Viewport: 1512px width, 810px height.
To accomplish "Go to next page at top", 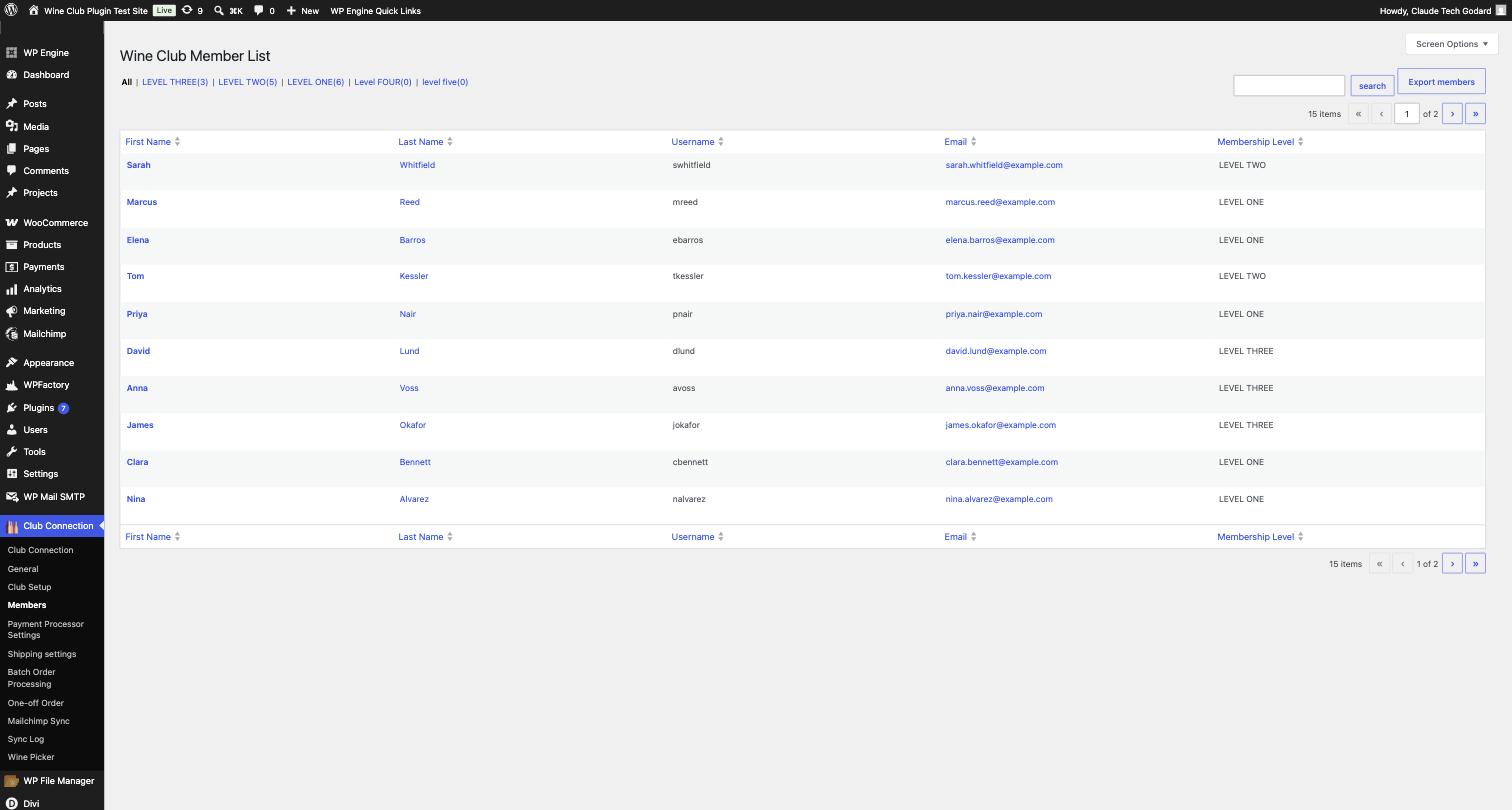I will coord(1452,114).
